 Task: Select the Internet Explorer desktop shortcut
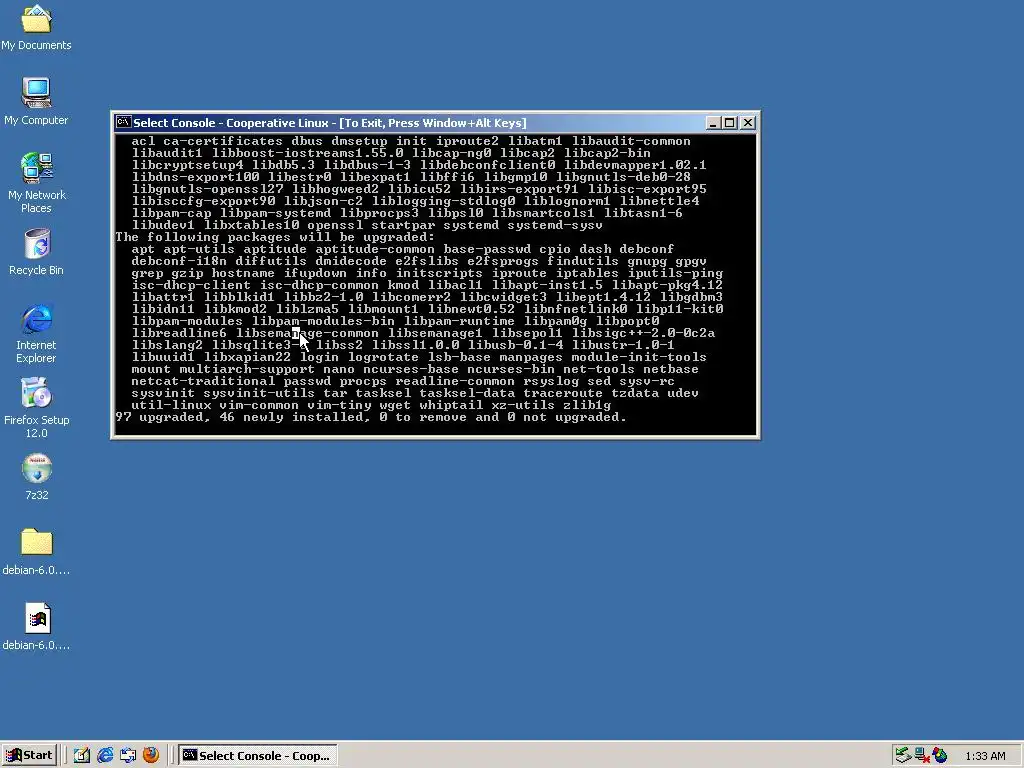coord(36,333)
